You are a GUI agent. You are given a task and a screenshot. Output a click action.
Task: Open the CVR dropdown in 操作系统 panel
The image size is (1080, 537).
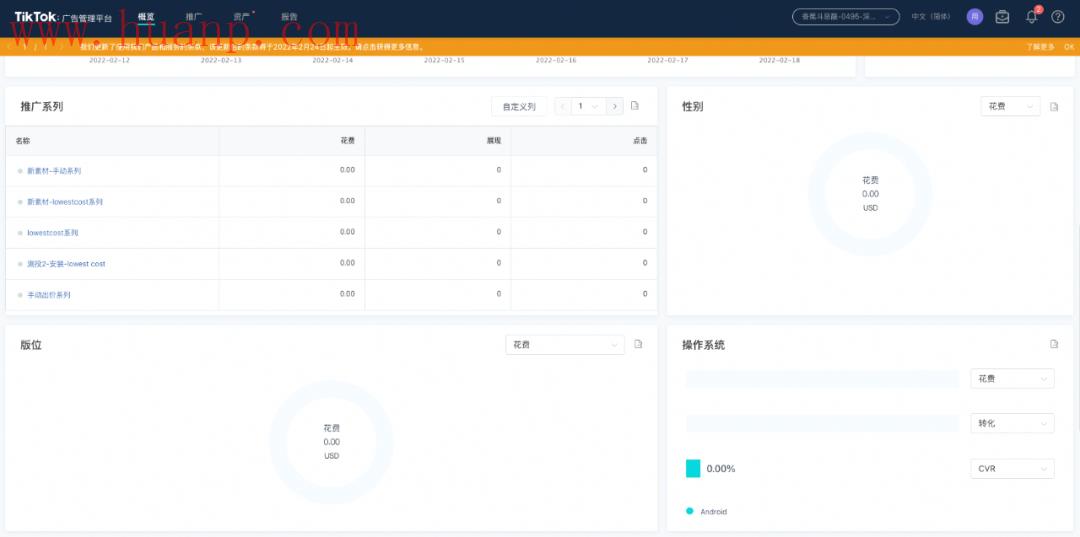click(x=1012, y=469)
